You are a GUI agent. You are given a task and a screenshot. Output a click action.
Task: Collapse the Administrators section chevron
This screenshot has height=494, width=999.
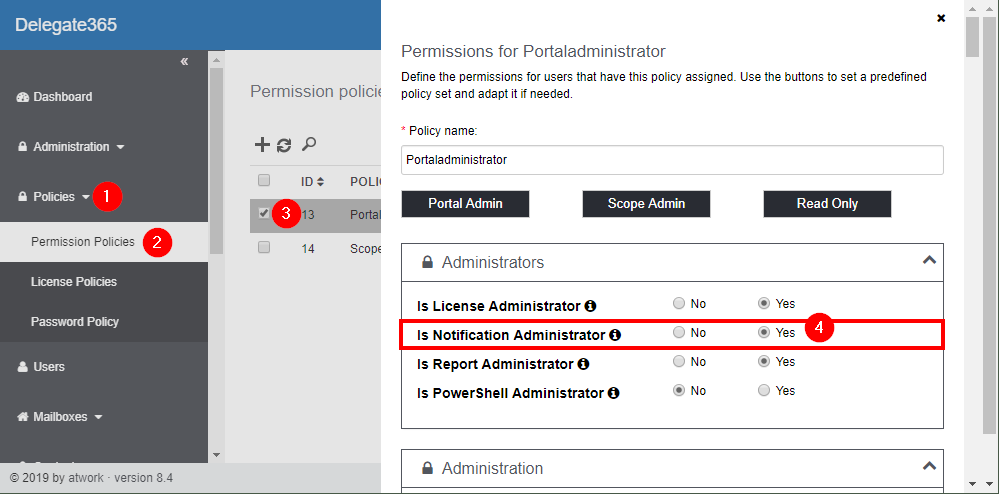point(929,261)
